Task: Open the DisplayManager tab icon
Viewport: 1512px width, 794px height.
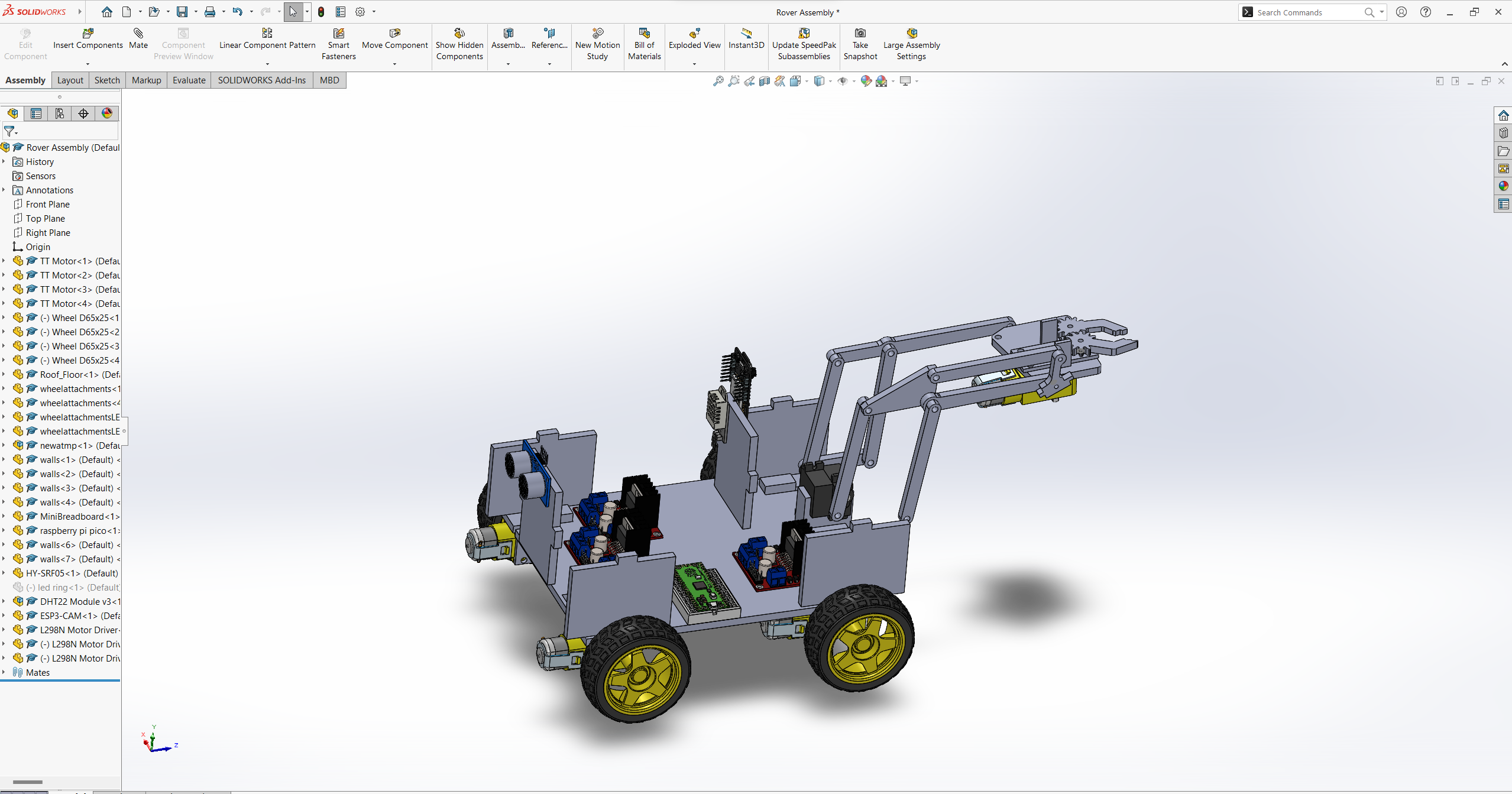Action: [107, 114]
